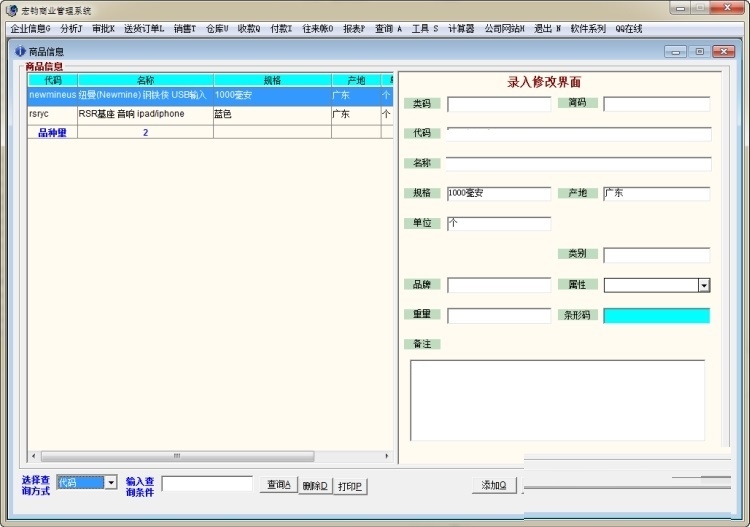Click the 删除 button
The width and height of the screenshot is (750, 527).
[x=315, y=486]
